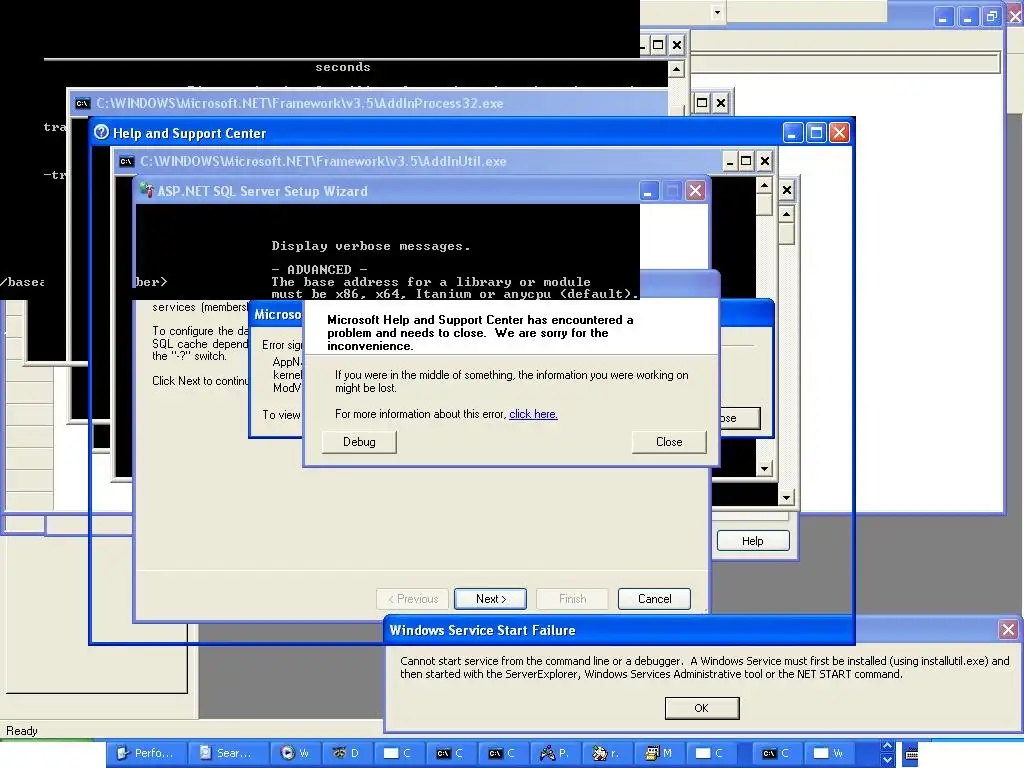
Task: Close the Windows Service Start Failure dialog
Action: 1008,630
